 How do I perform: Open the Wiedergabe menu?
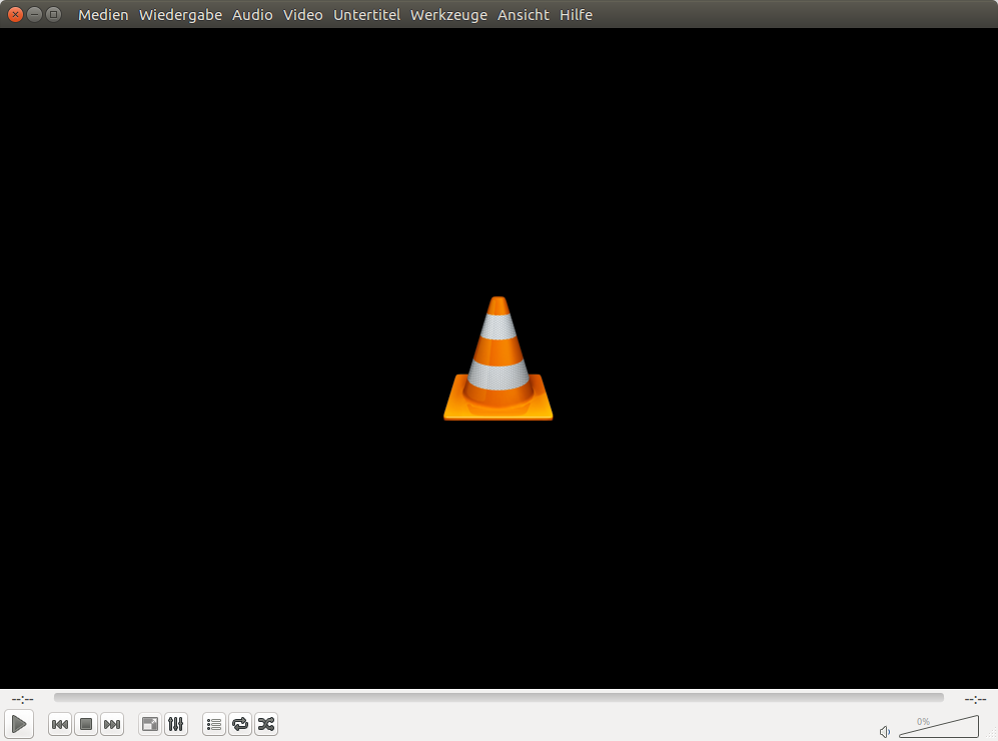[x=180, y=15]
